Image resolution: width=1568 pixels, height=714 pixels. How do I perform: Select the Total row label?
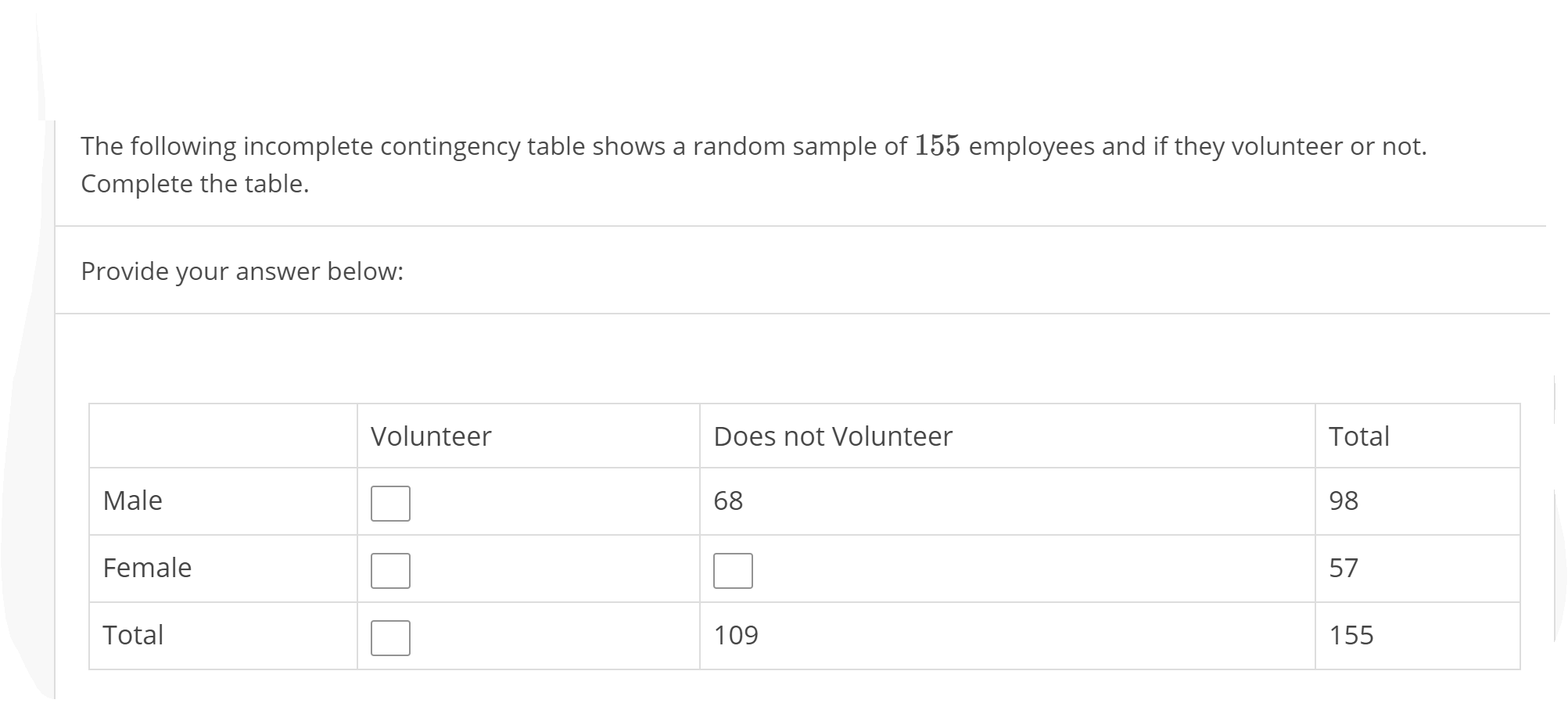[134, 635]
